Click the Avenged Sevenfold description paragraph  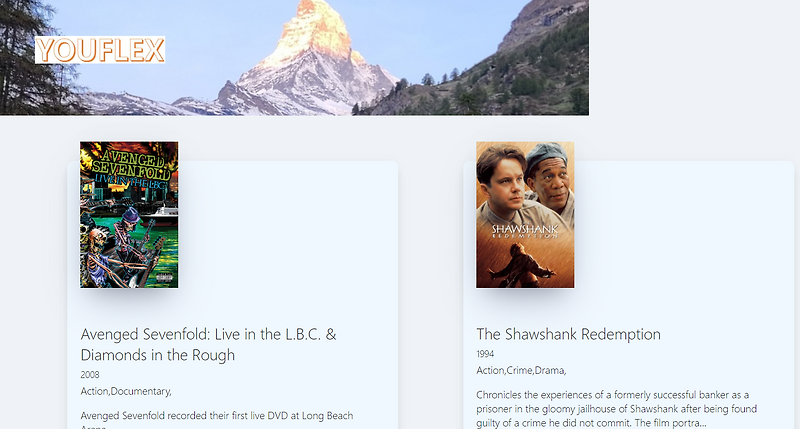pyautogui.click(x=217, y=421)
